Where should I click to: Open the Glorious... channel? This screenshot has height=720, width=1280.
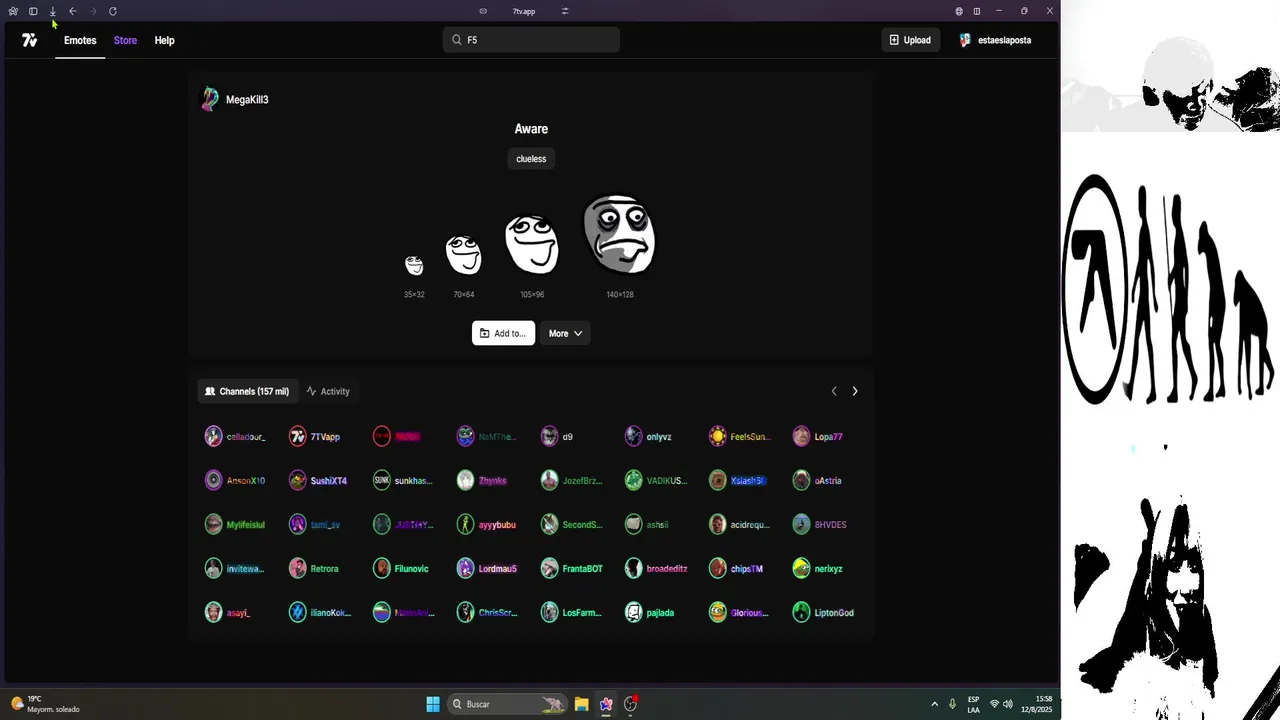739,612
